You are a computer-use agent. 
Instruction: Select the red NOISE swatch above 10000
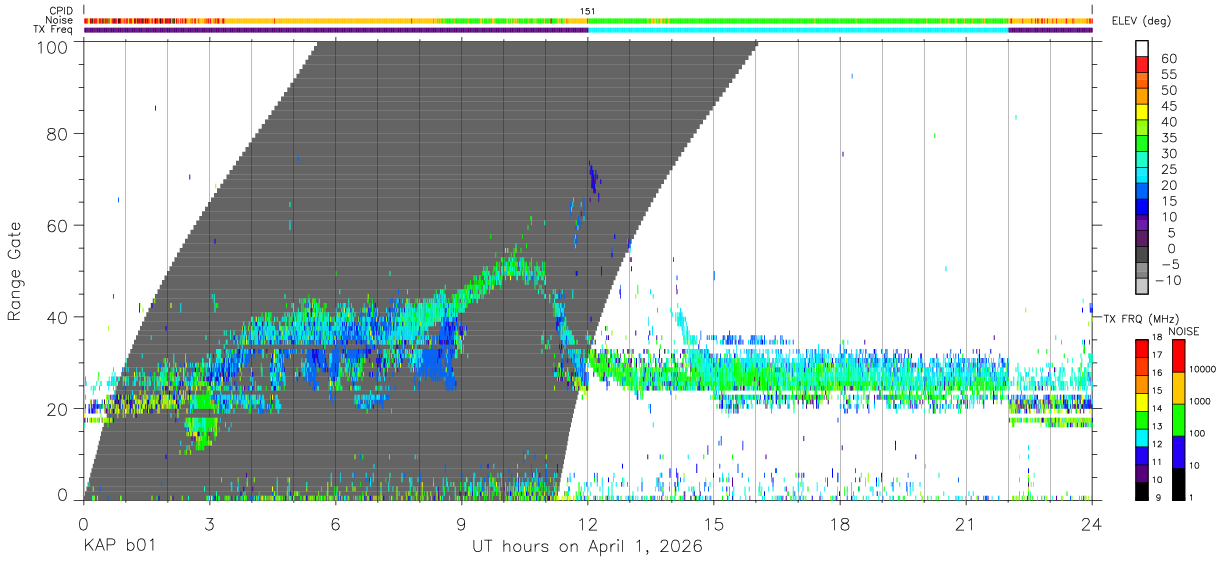(1180, 355)
